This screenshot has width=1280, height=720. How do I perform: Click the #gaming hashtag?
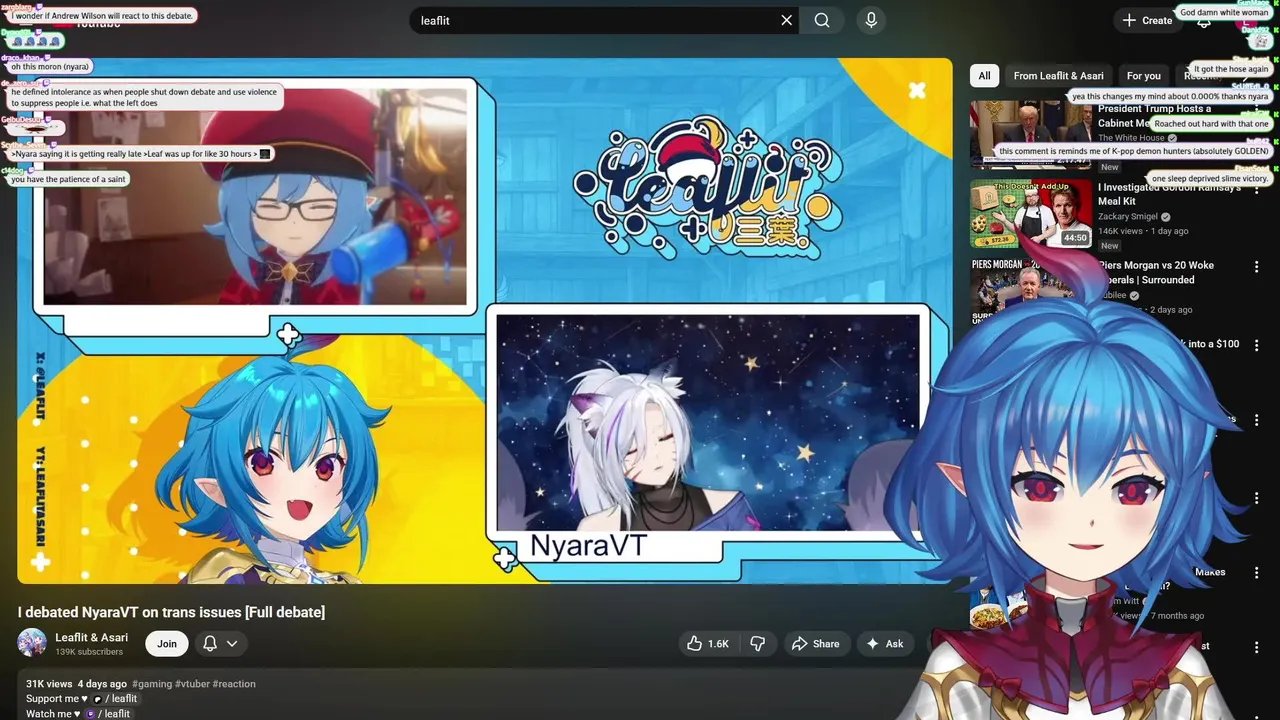[x=152, y=684]
